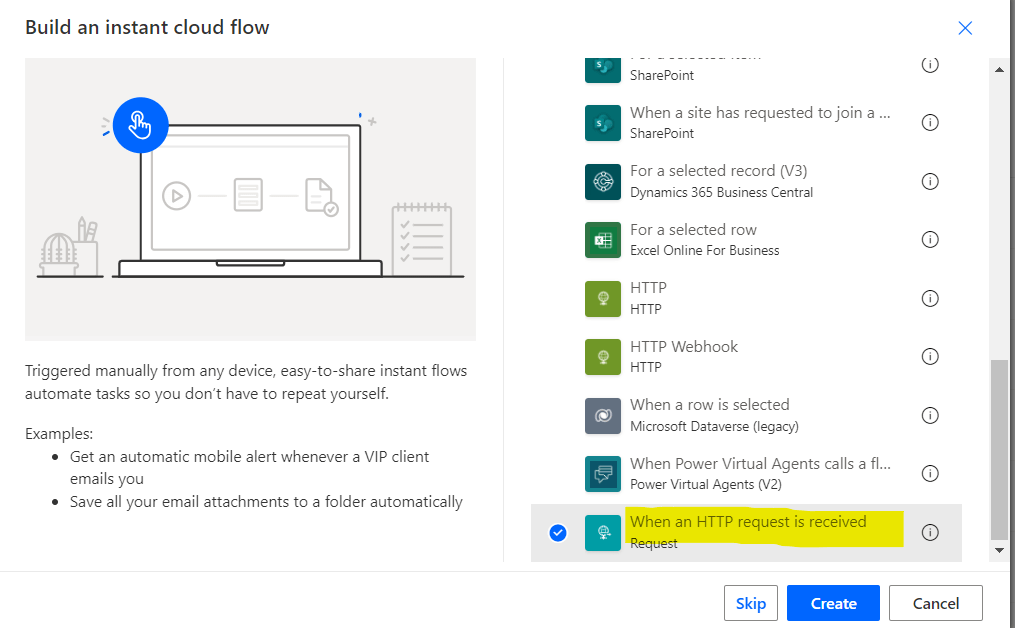The height and width of the screenshot is (628, 1015).
Task: Click the Create button
Action: click(x=833, y=603)
